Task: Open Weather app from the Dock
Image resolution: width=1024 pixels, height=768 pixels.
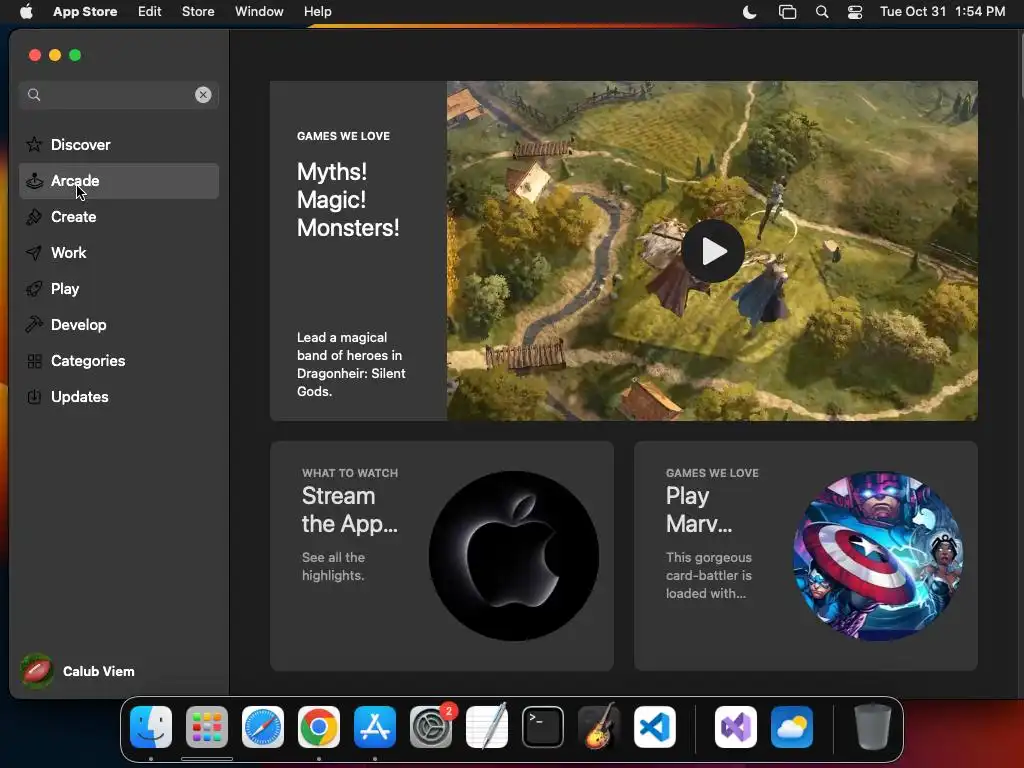Action: point(792,727)
